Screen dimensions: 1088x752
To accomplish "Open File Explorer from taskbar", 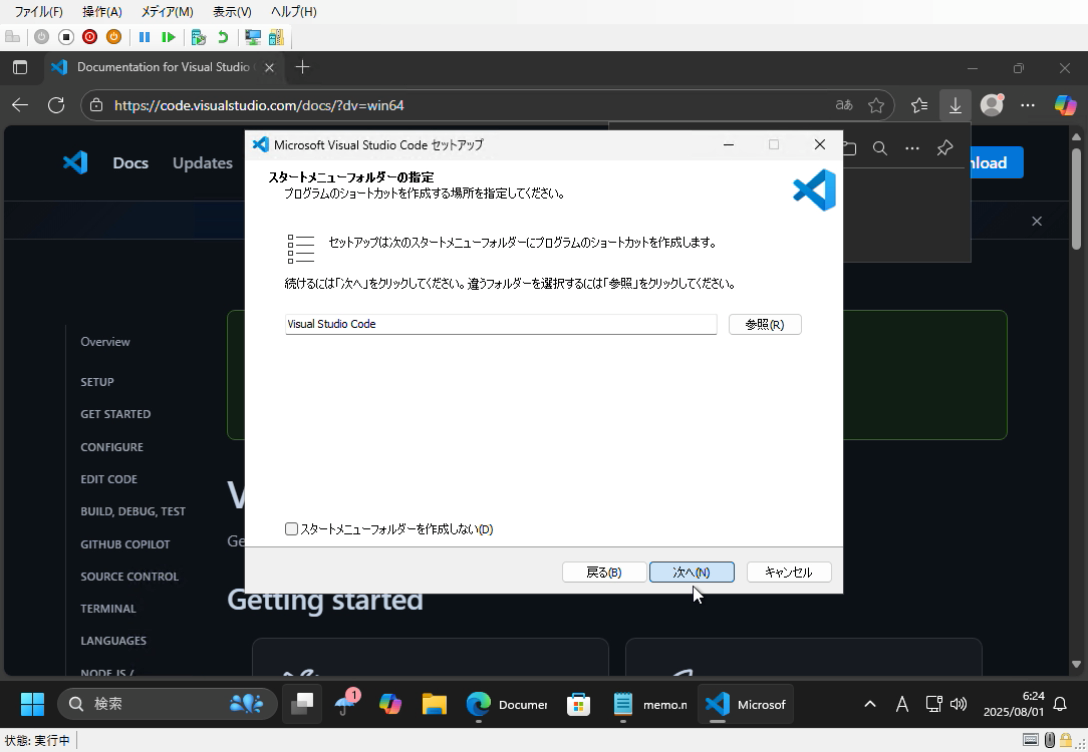I will [x=434, y=704].
